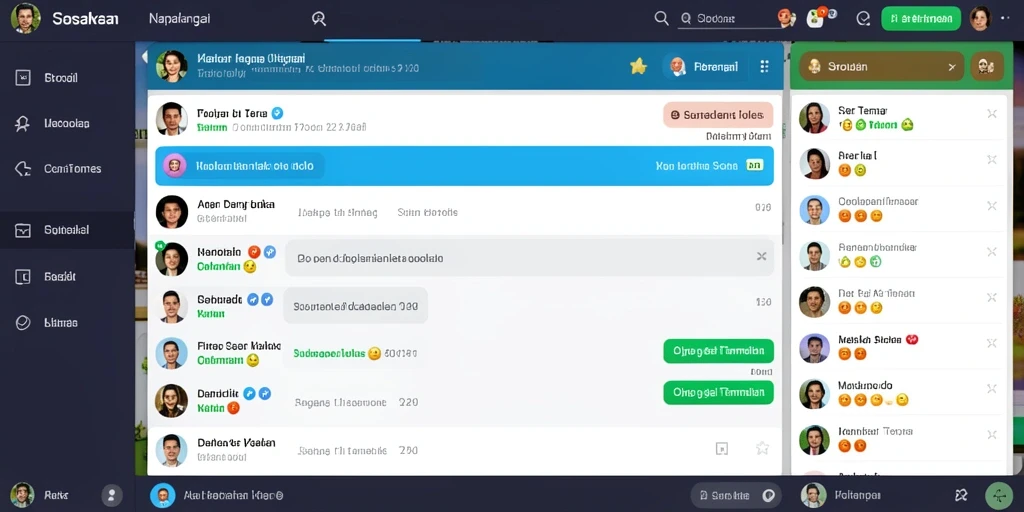1024x512 pixels.
Task: Clear the Sroidan chip with X
Action: pyautogui.click(x=952, y=67)
